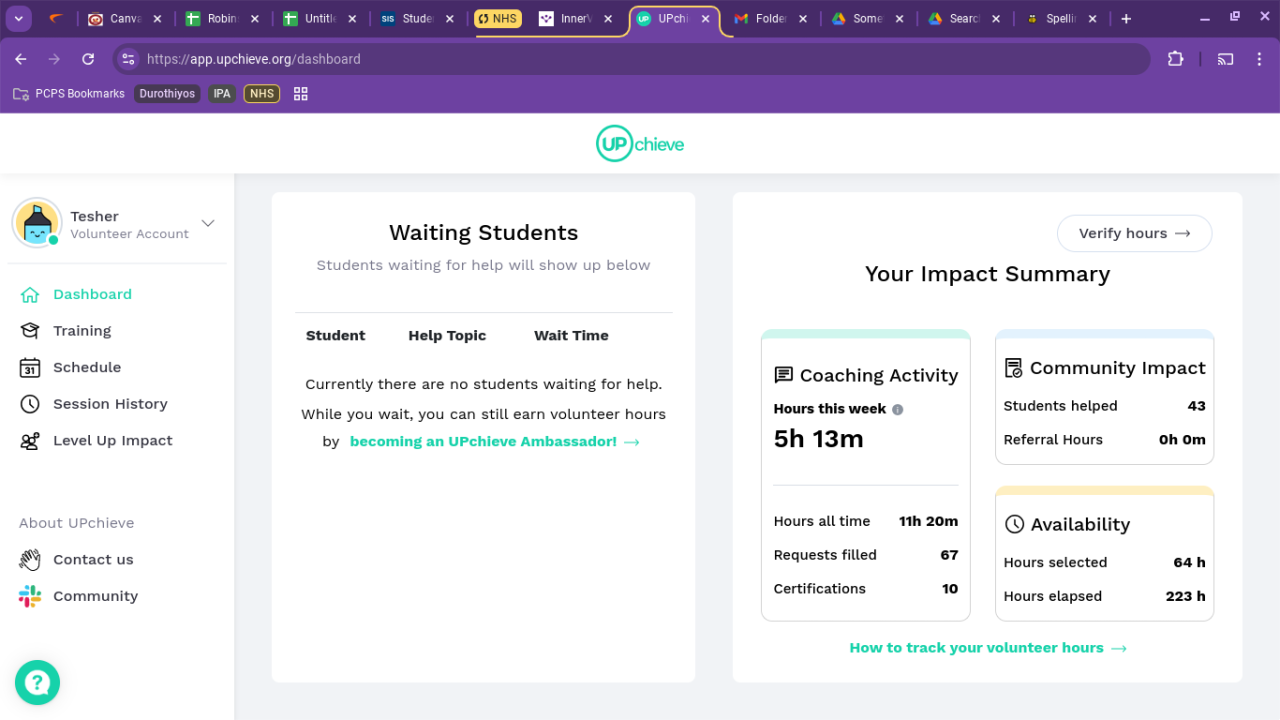Open Contact us via the waving hand icon
Viewport: 1280px width, 720px height.
30,560
